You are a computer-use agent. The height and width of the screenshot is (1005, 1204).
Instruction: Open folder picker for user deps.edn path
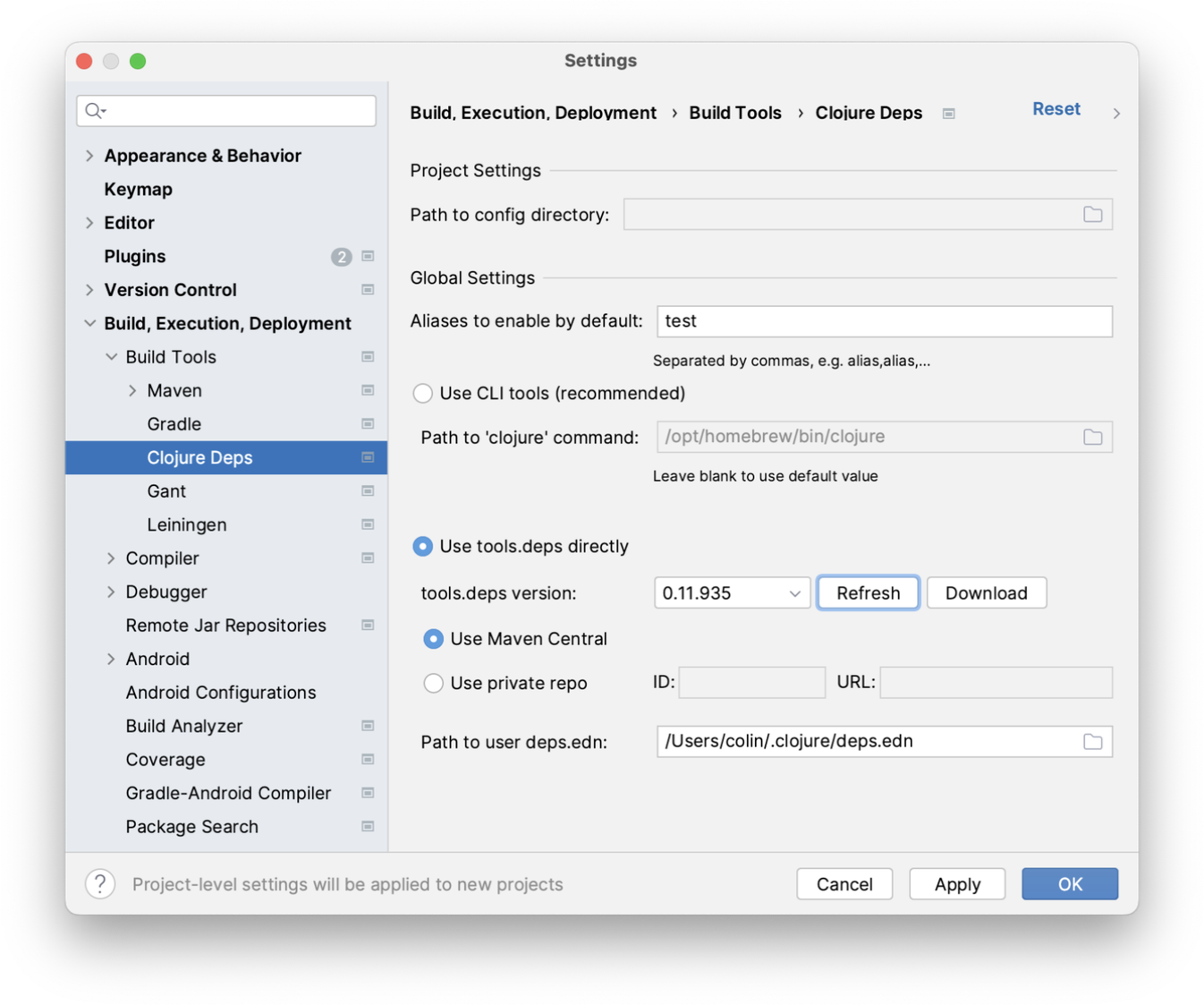[1093, 741]
